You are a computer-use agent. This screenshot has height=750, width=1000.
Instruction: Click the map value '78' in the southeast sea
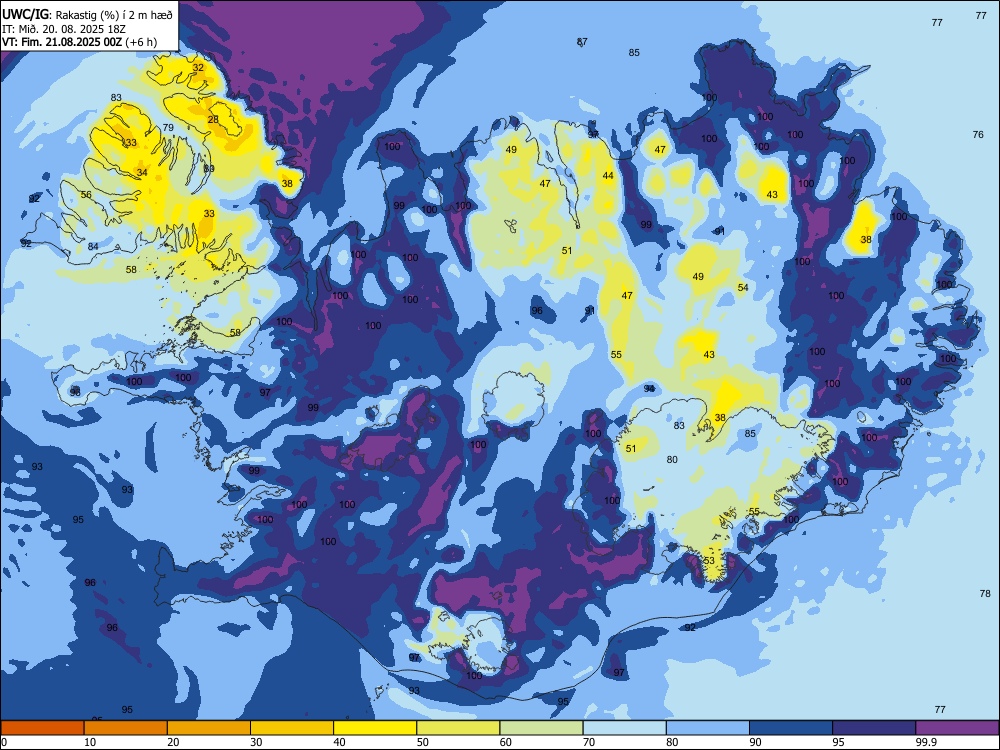pyautogui.click(x=985, y=594)
